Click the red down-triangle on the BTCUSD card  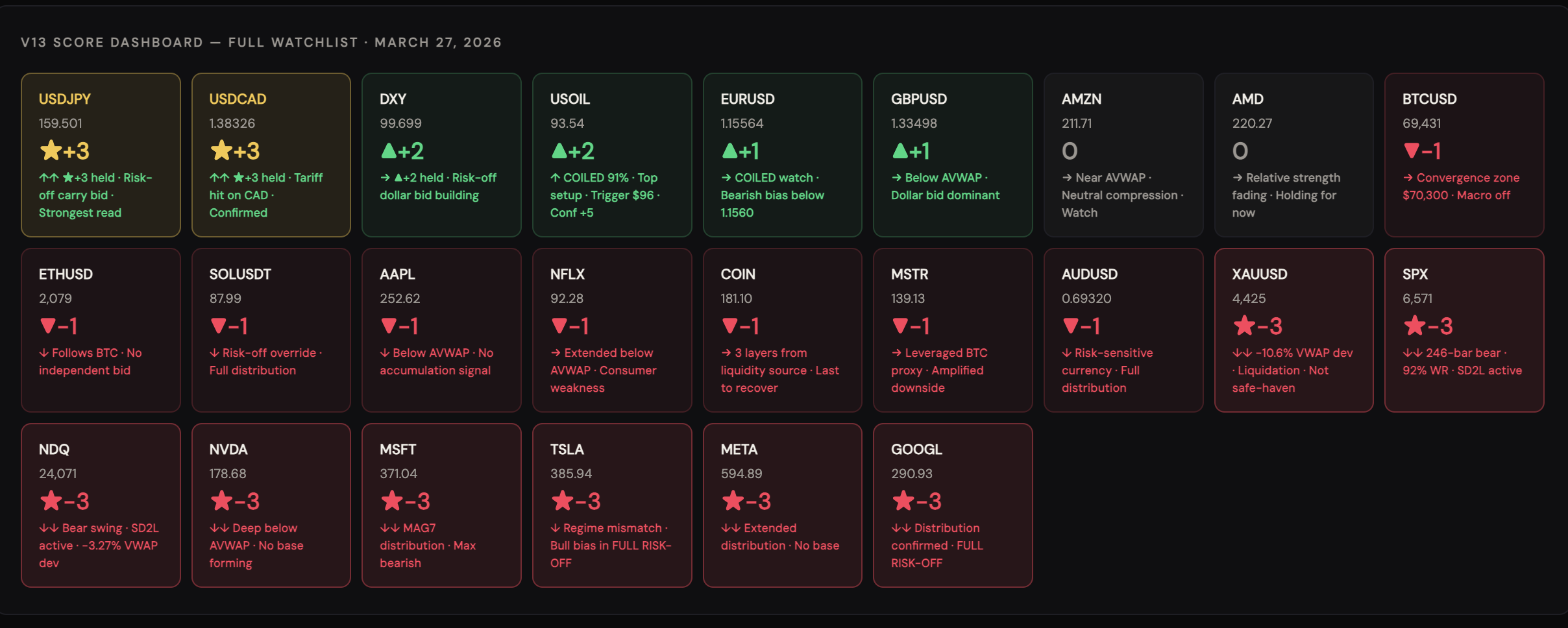click(1413, 151)
